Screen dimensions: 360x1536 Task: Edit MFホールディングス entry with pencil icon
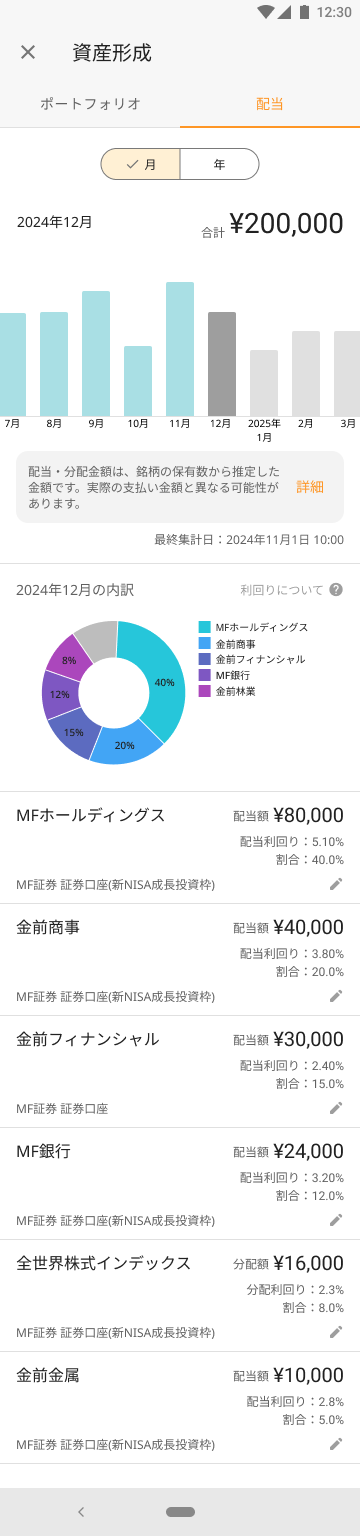336,884
